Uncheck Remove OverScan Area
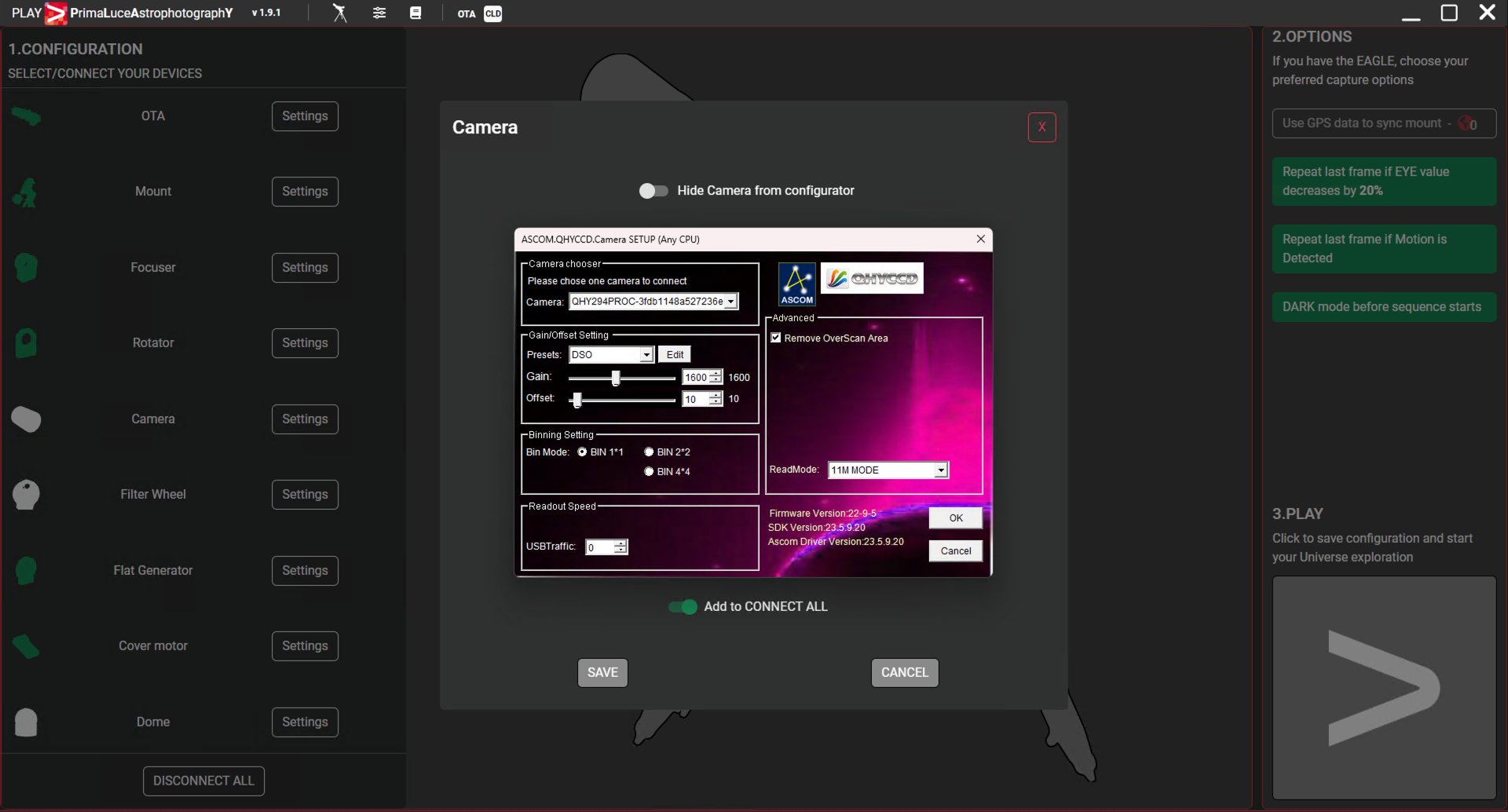 [776, 337]
